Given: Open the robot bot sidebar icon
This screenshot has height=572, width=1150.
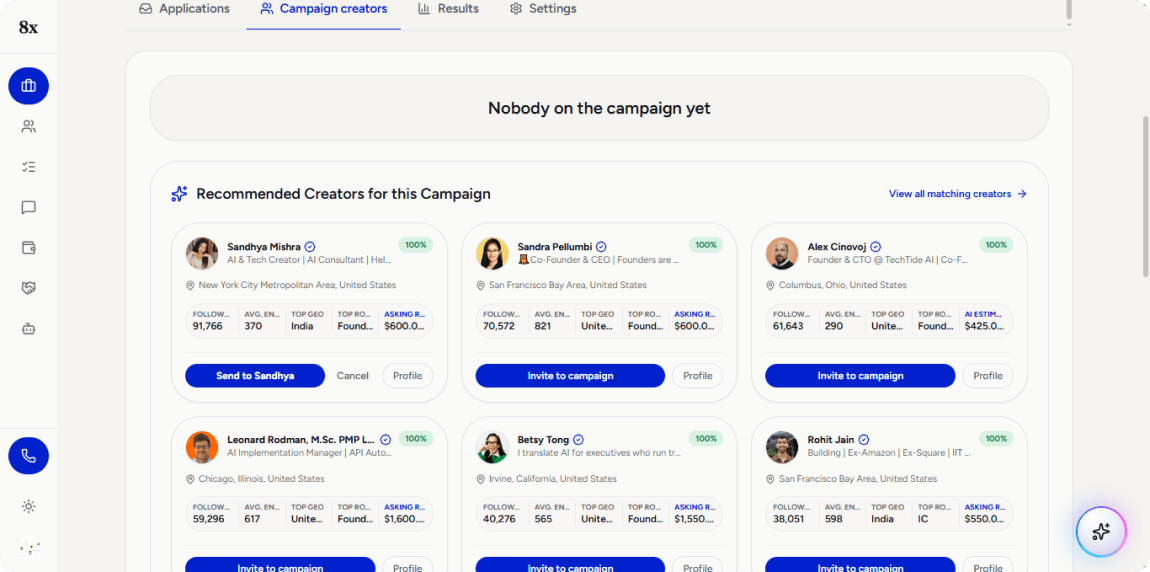Looking at the screenshot, I should (x=29, y=329).
